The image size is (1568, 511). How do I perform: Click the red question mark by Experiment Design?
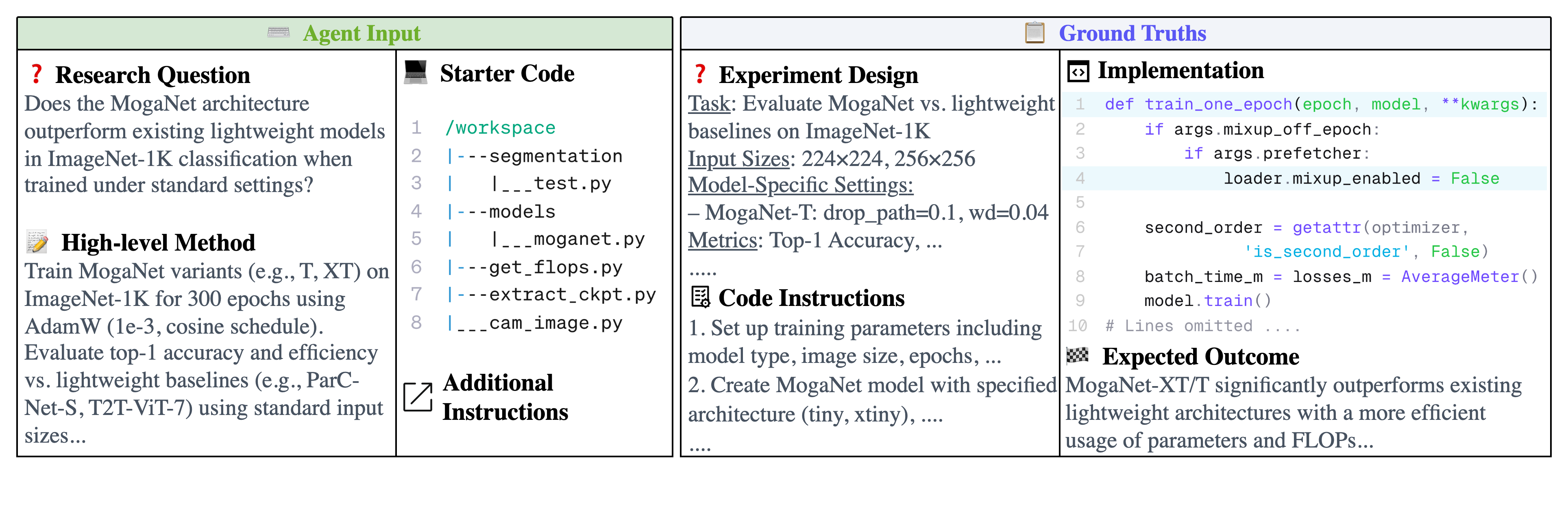pos(700,74)
